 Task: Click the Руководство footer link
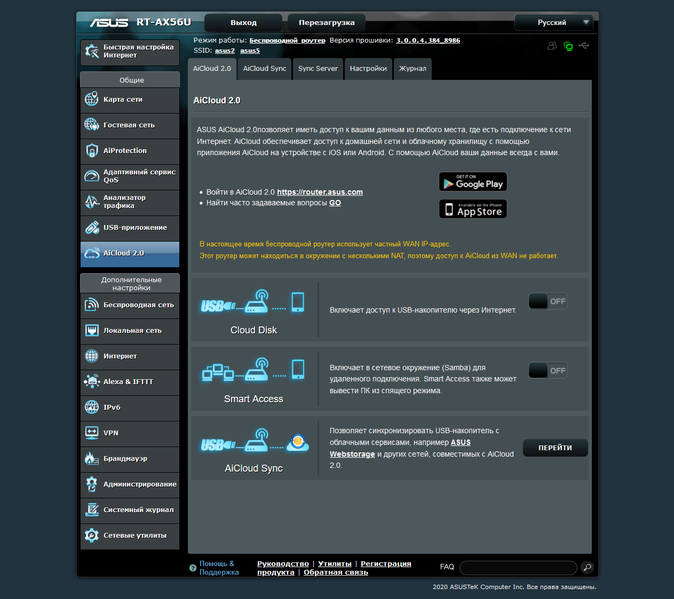[x=283, y=564]
